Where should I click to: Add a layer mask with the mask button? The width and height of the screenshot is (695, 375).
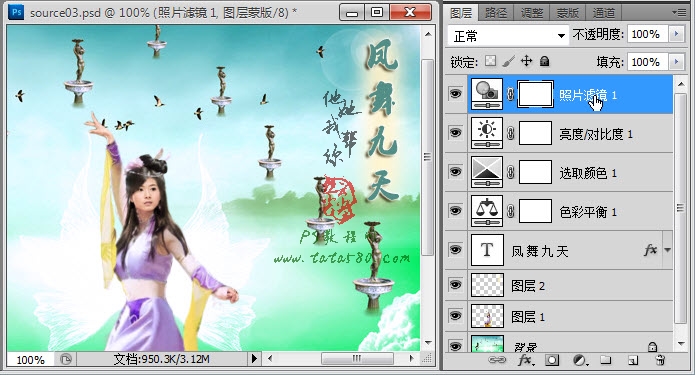click(x=552, y=360)
